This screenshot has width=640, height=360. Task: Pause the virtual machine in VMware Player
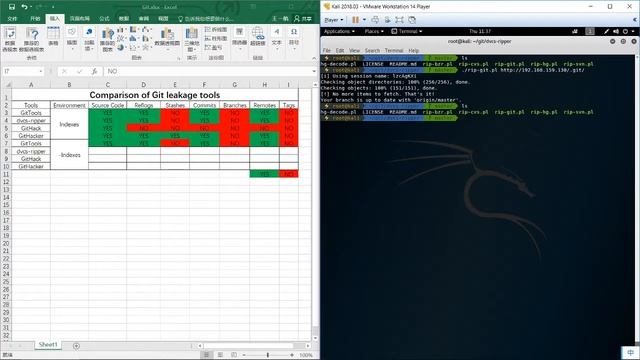pos(356,20)
